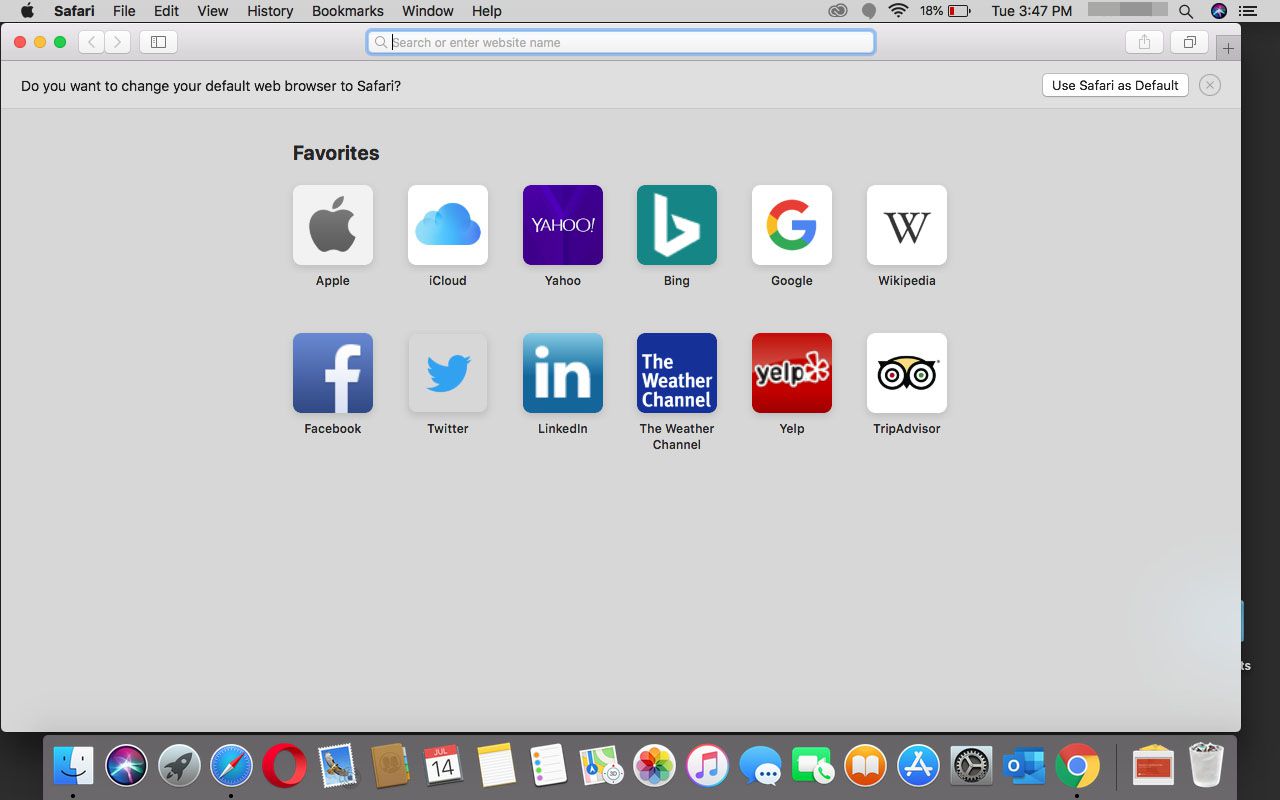1280x800 pixels.
Task: Open the Bing favorite tile
Action: 677,225
